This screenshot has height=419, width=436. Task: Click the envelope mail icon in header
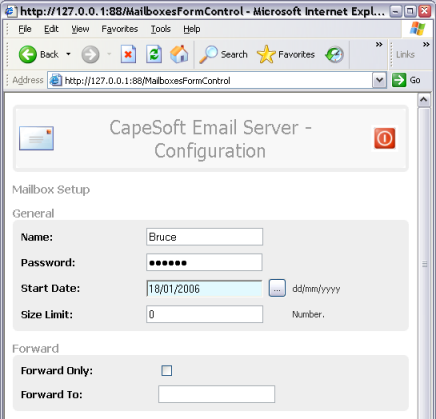pos(36,138)
